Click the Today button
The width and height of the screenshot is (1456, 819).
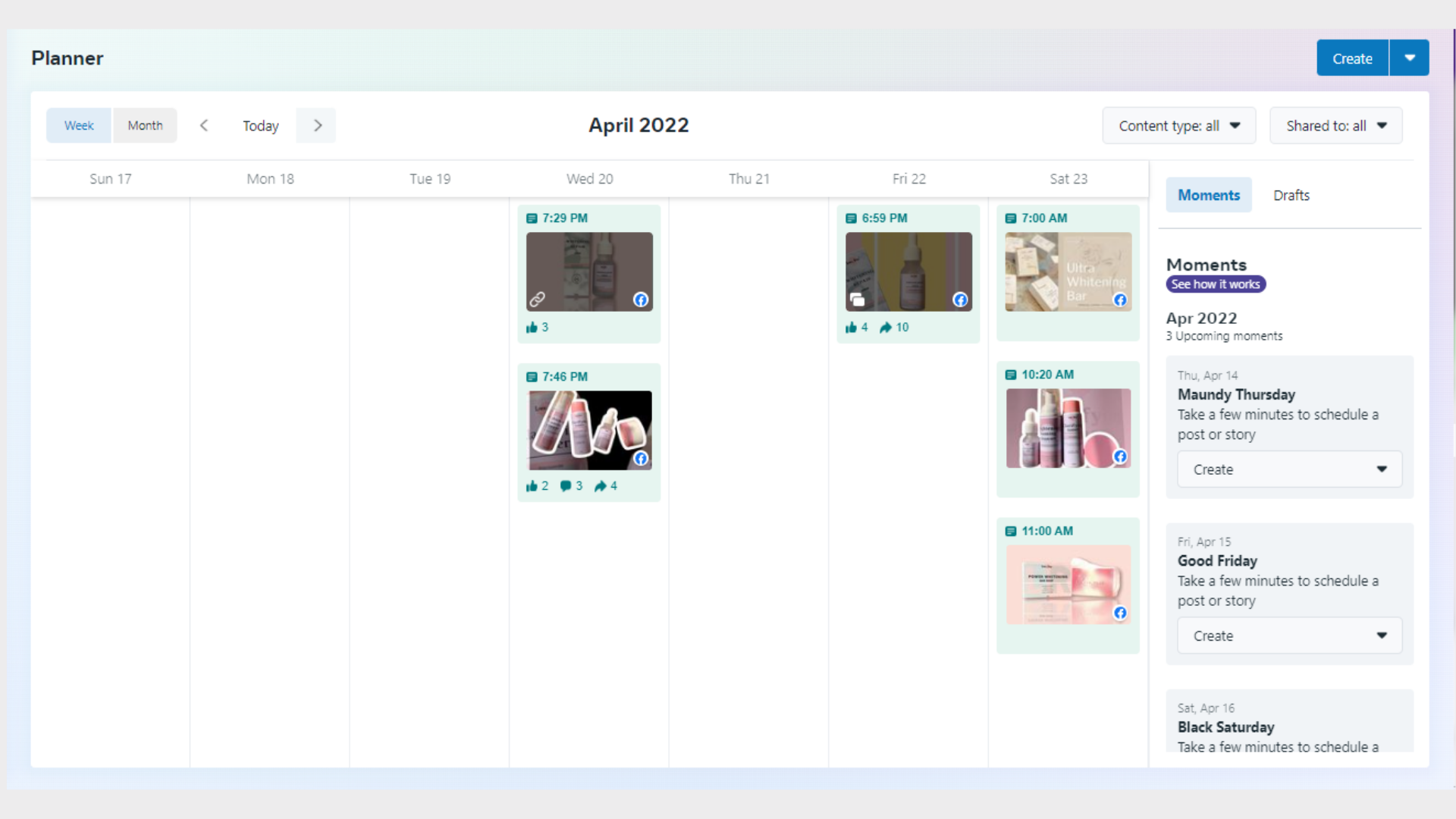(x=260, y=126)
